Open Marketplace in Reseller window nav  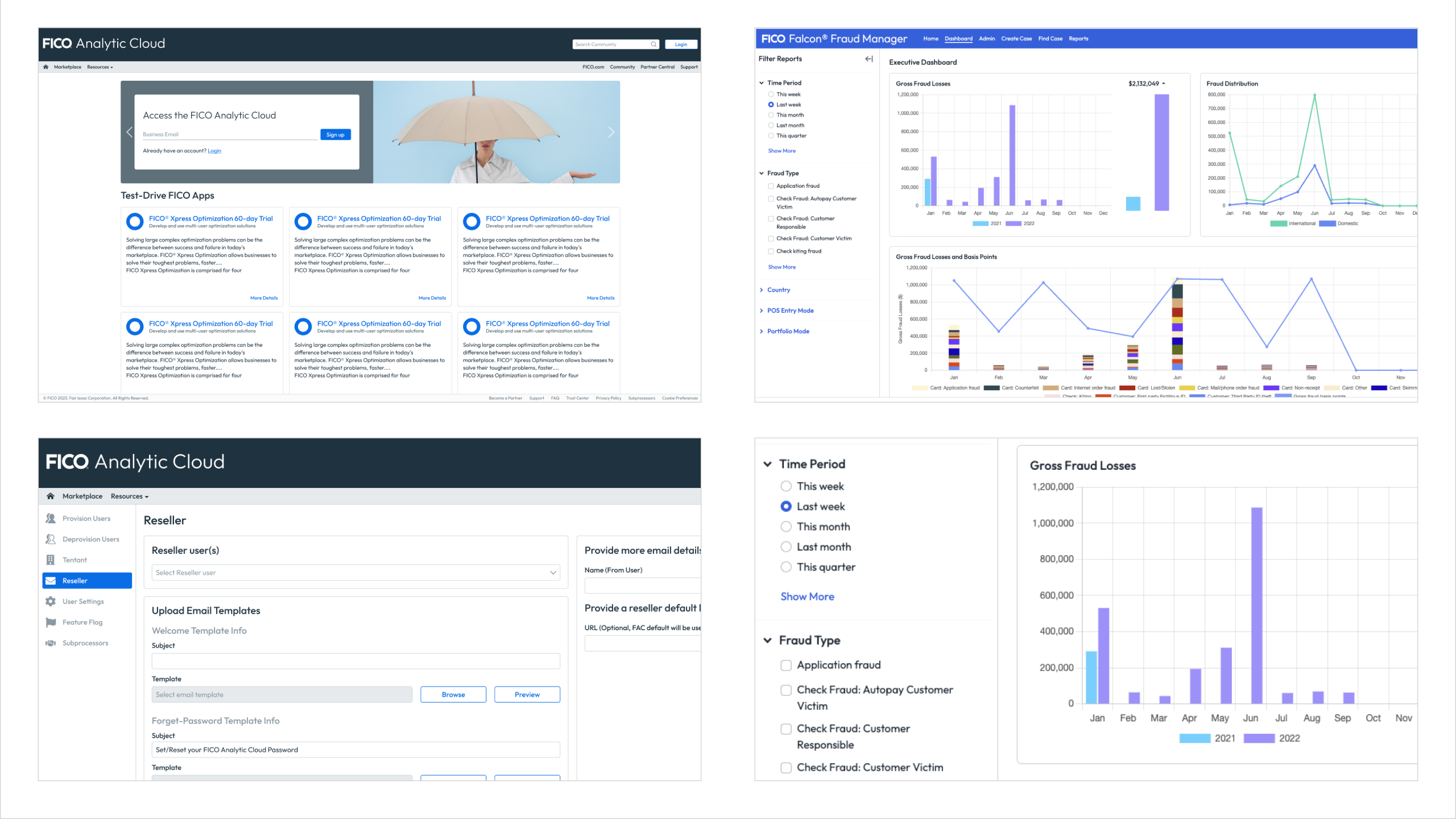(x=82, y=496)
